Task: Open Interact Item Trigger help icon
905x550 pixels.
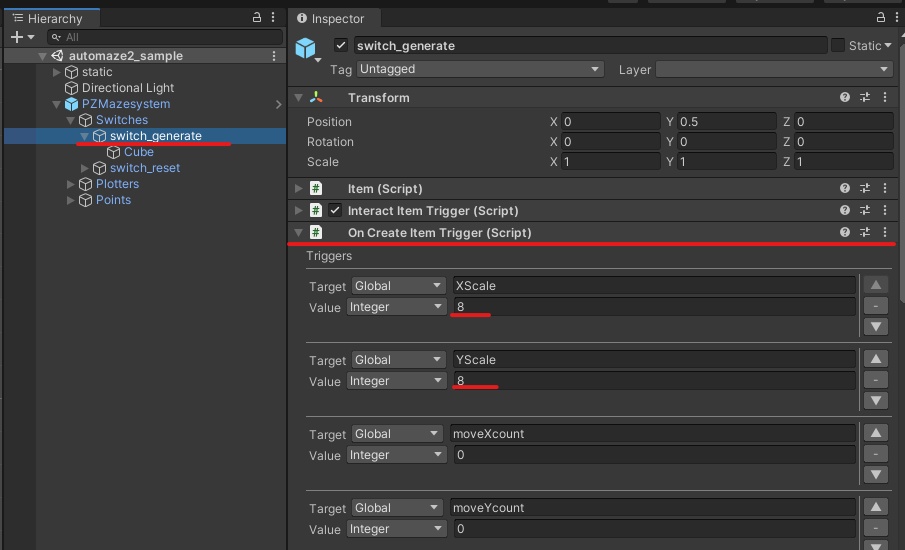Action: coord(845,210)
